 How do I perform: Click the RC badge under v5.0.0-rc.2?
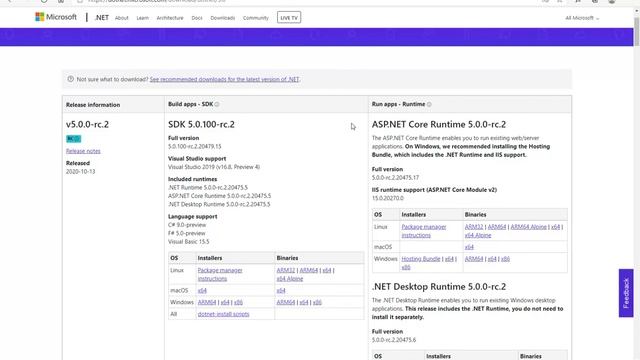[x=73, y=139]
